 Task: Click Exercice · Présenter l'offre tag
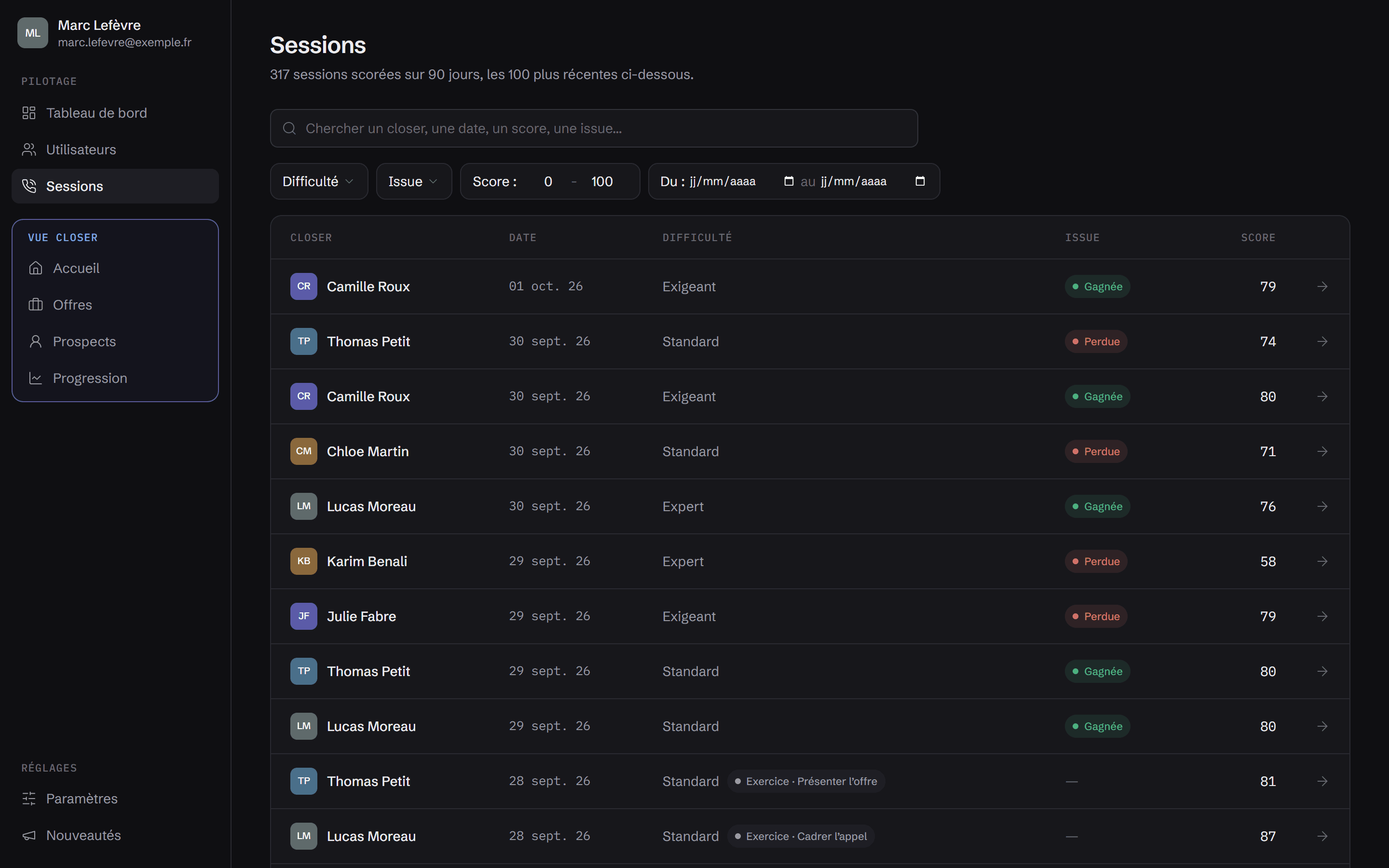[806, 781]
